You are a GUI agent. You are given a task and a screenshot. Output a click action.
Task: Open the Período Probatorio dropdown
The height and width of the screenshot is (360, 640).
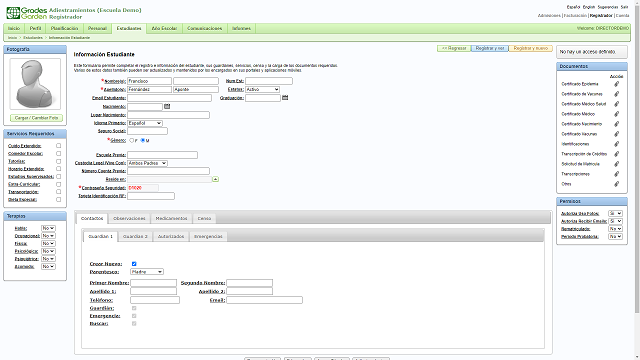(x=615, y=236)
